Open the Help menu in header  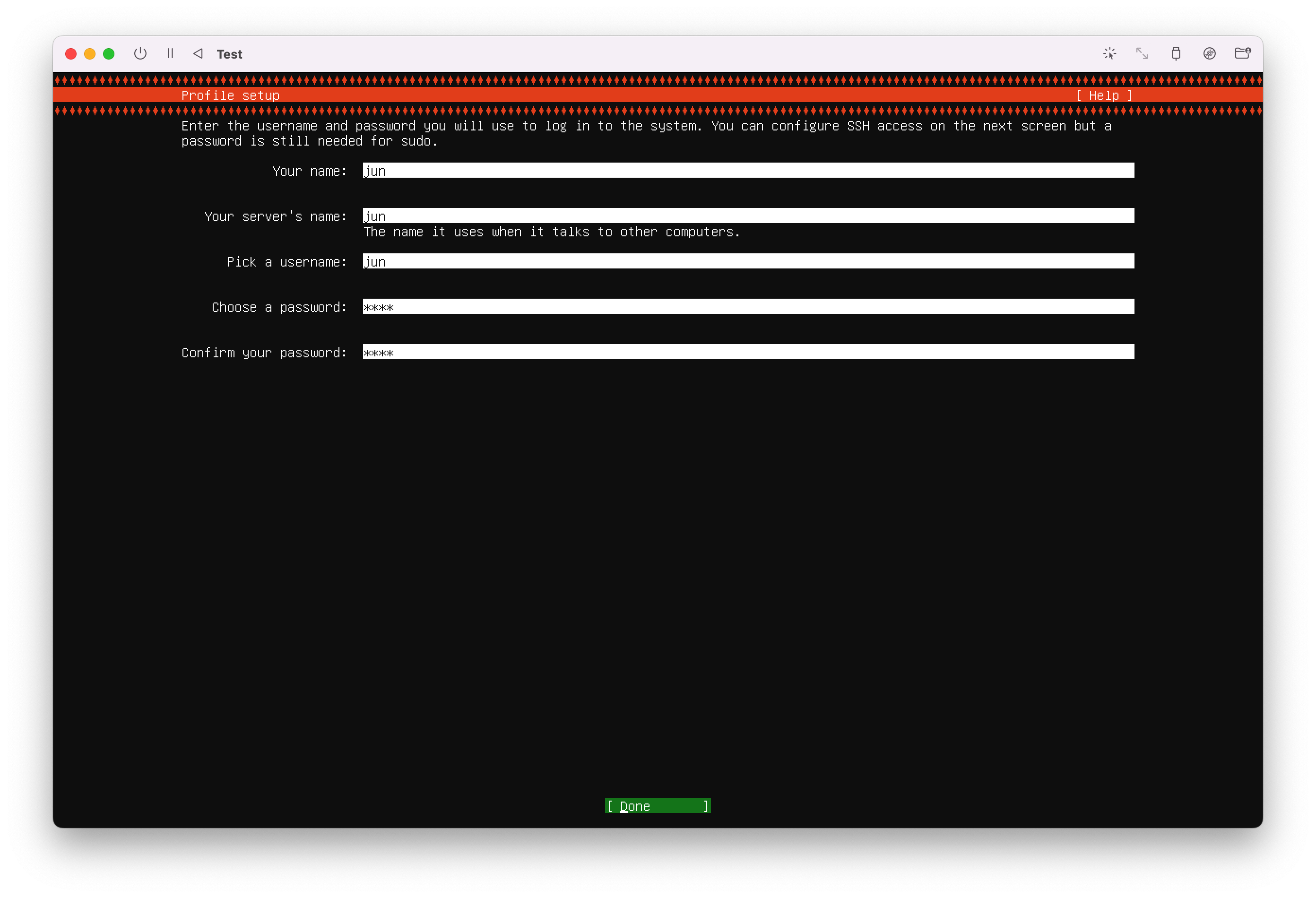point(1104,95)
